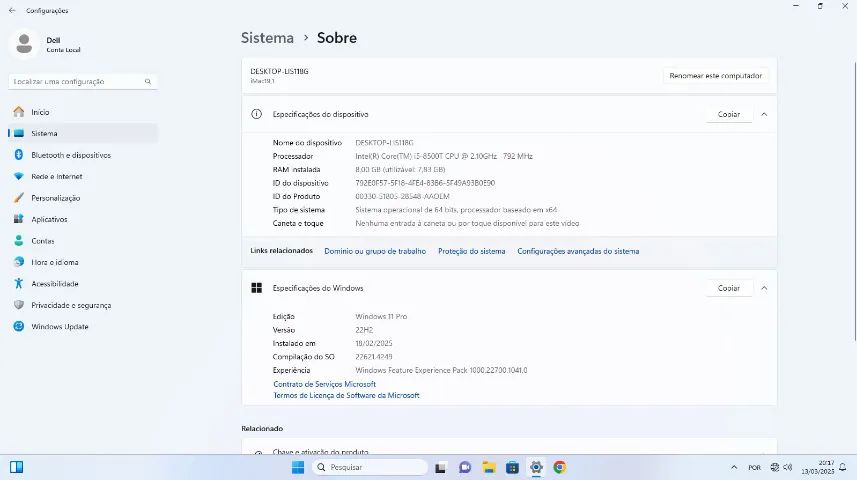This screenshot has width=857, height=480.
Task: Open the Widgets icon on the taskbar
Action: coord(16,467)
